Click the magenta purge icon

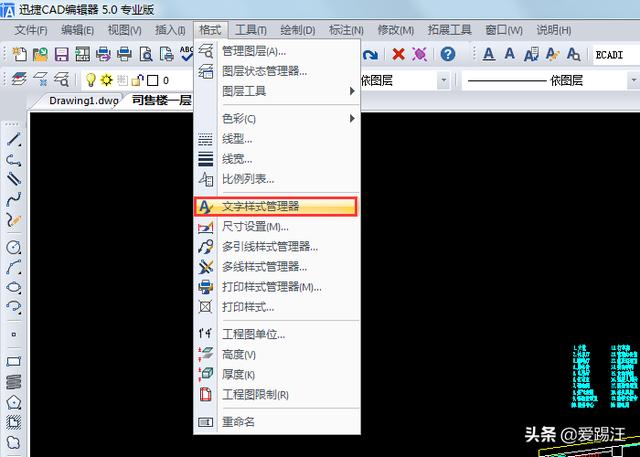pyautogui.click(x=420, y=54)
